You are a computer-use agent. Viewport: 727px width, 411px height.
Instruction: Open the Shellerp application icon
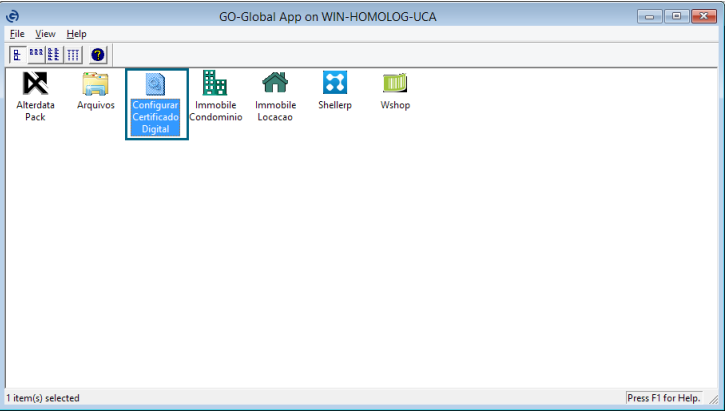(x=335, y=83)
